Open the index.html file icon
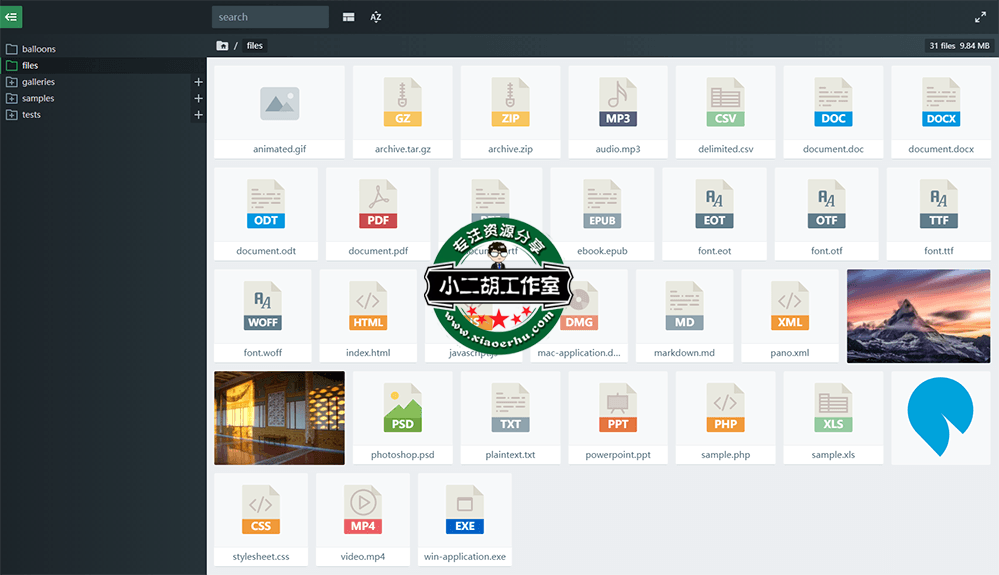999x575 pixels. [368, 307]
